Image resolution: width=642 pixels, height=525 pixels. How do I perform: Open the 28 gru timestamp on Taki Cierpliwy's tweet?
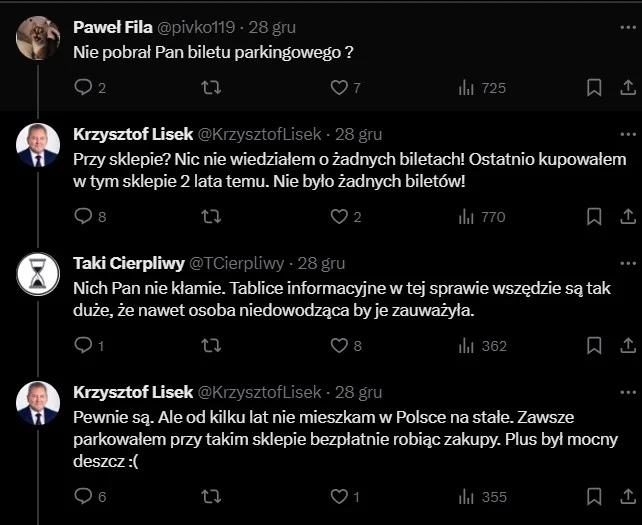click(x=321, y=263)
